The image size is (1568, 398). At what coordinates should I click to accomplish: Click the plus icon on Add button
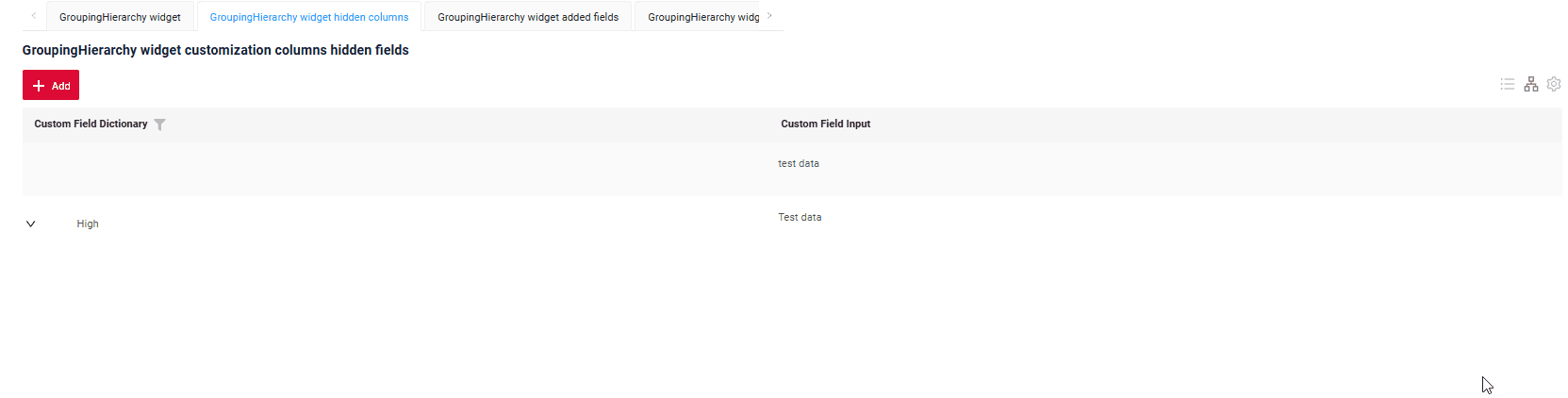(x=39, y=86)
